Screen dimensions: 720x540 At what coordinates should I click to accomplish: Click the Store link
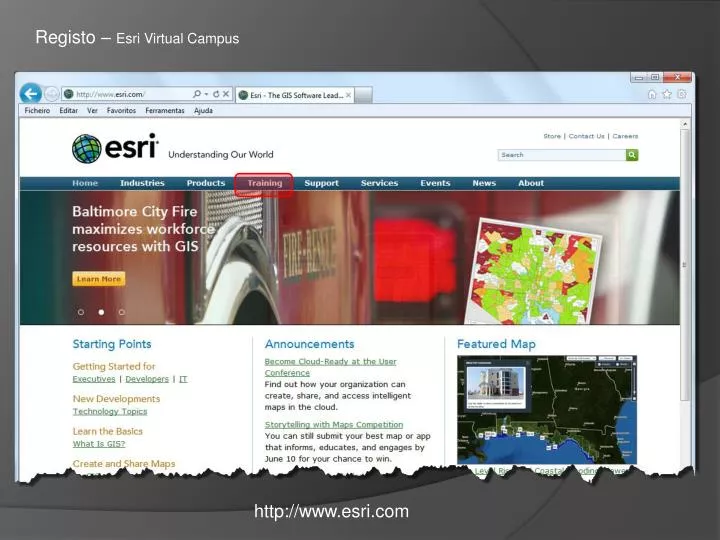(x=552, y=136)
